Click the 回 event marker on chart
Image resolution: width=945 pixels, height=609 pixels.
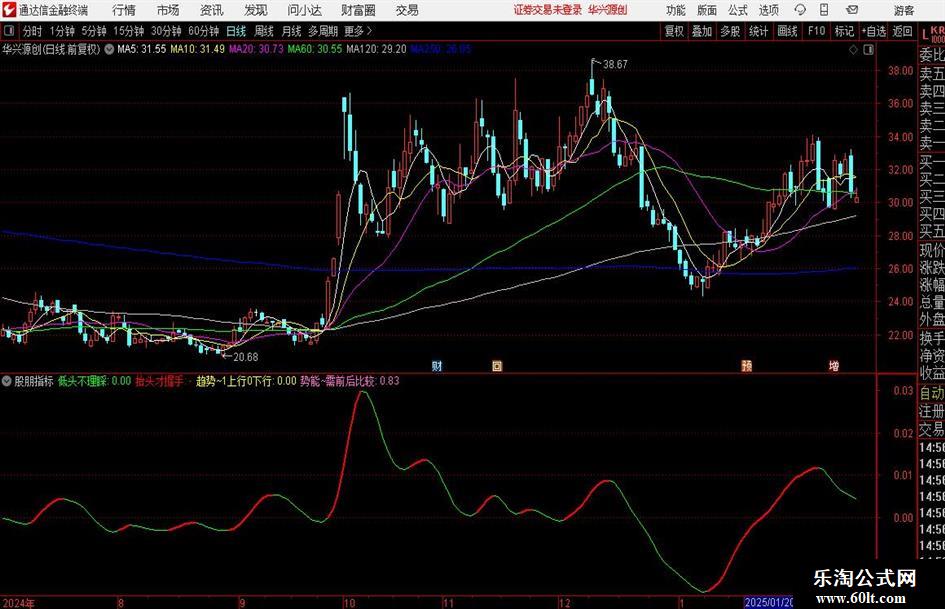tap(497, 365)
